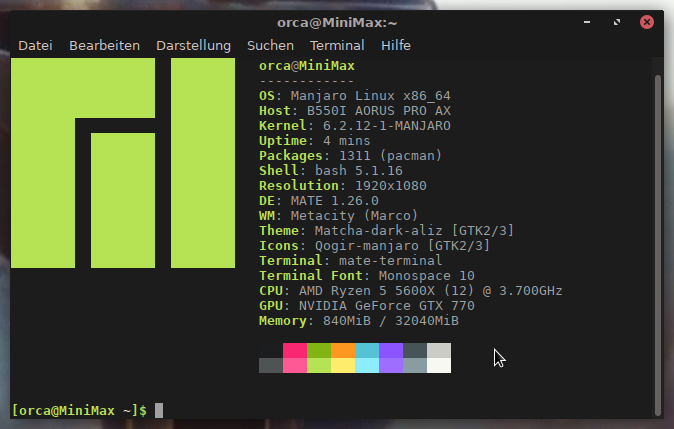Click the Theme line Matcha-dark-aliz
The width and height of the screenshot is (674, 429).
pos(386,231)
